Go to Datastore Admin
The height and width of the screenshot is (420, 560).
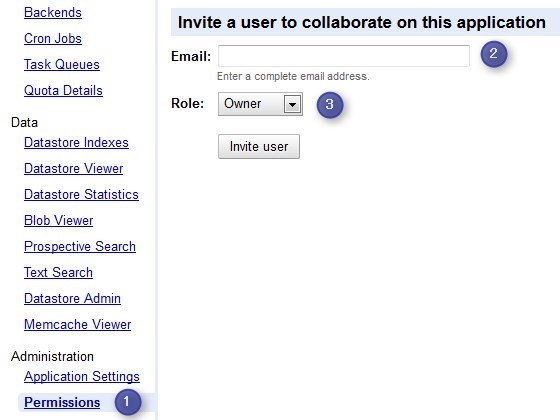[x=72, y=299]
